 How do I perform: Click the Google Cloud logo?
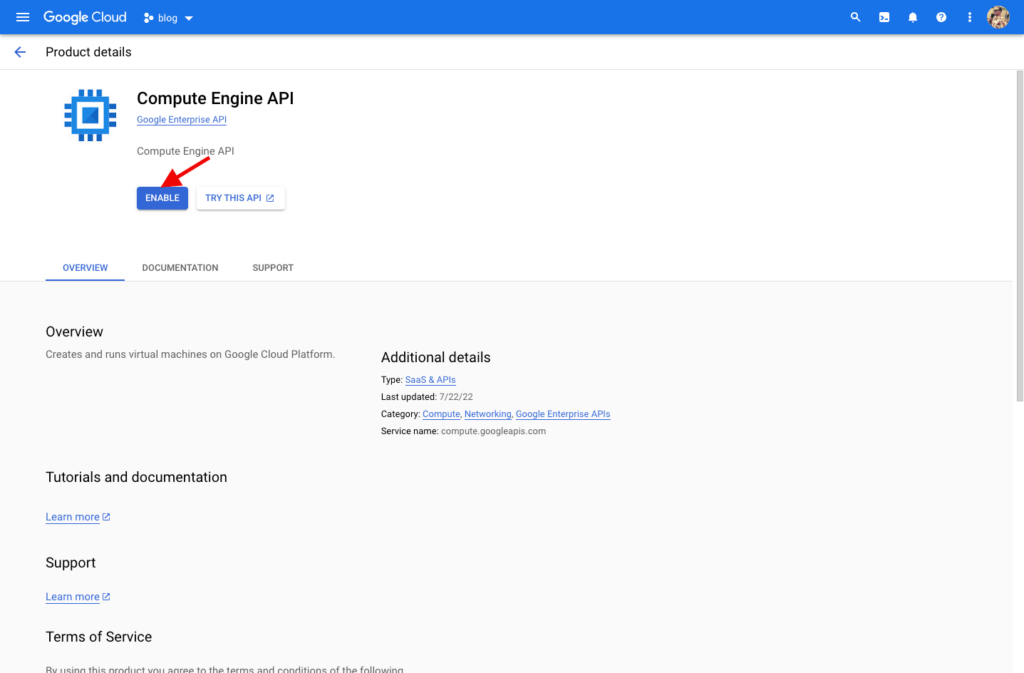click(x=85, y=17)
